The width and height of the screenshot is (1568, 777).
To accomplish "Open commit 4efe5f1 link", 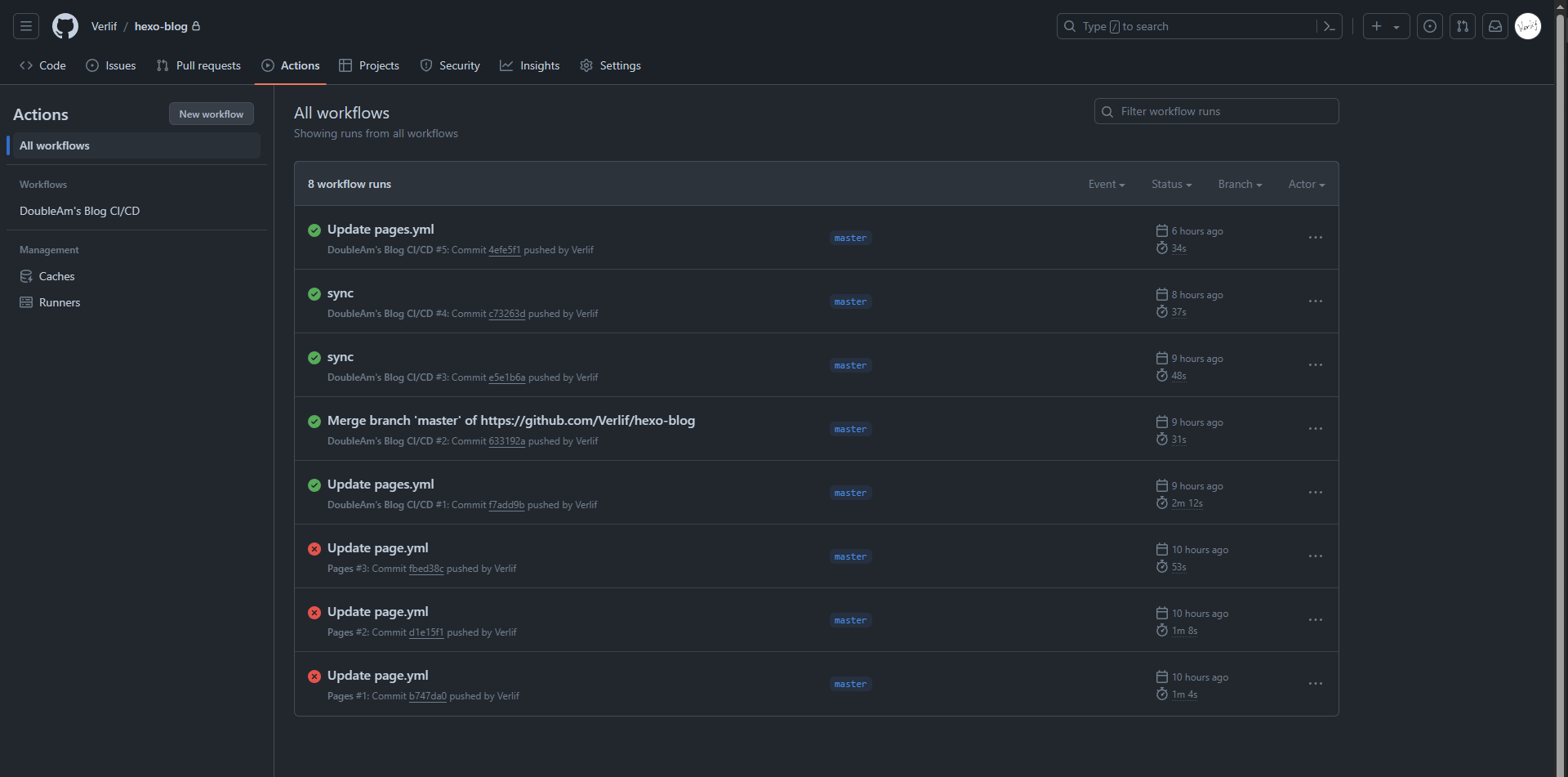I will tap(504, 250).
